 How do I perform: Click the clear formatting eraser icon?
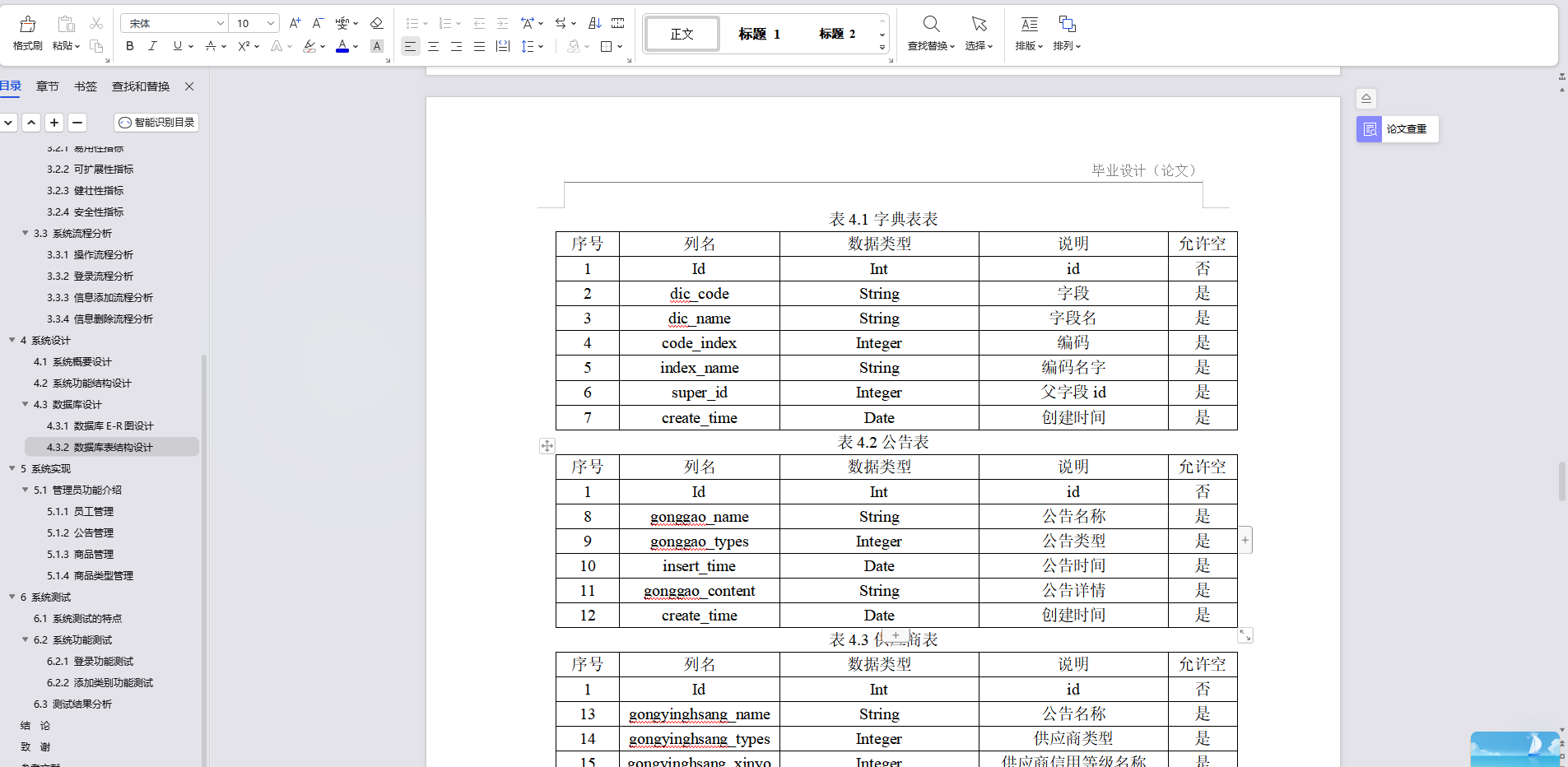[x=376, y=23]
